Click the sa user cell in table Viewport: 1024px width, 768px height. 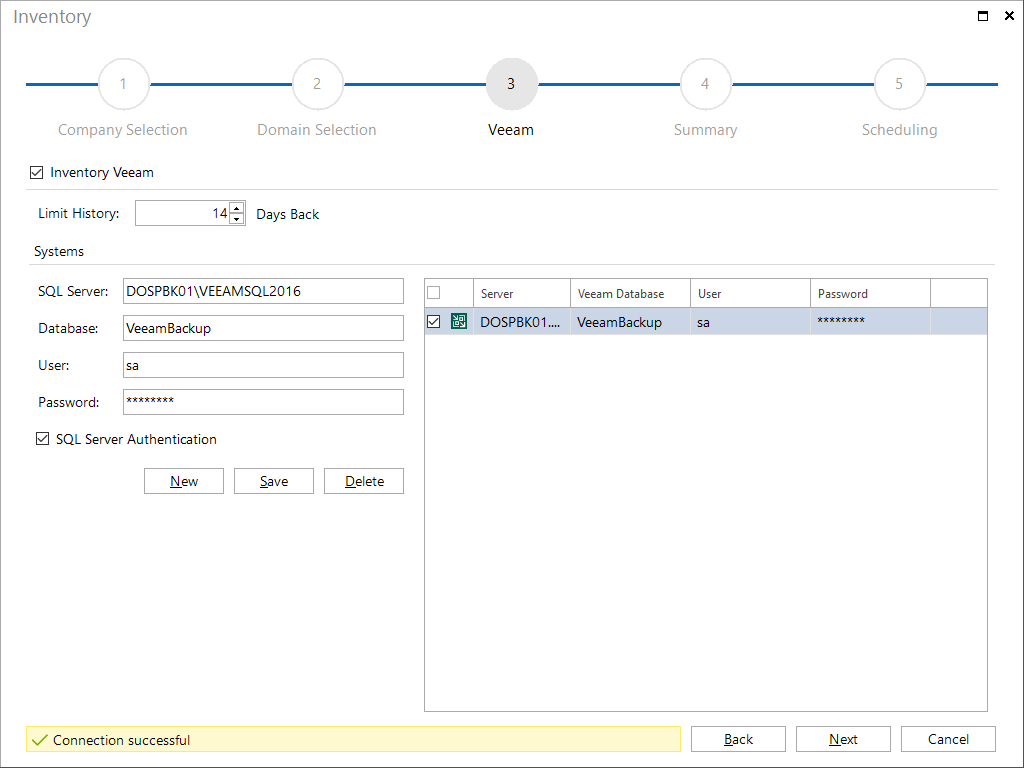[750, 322]
